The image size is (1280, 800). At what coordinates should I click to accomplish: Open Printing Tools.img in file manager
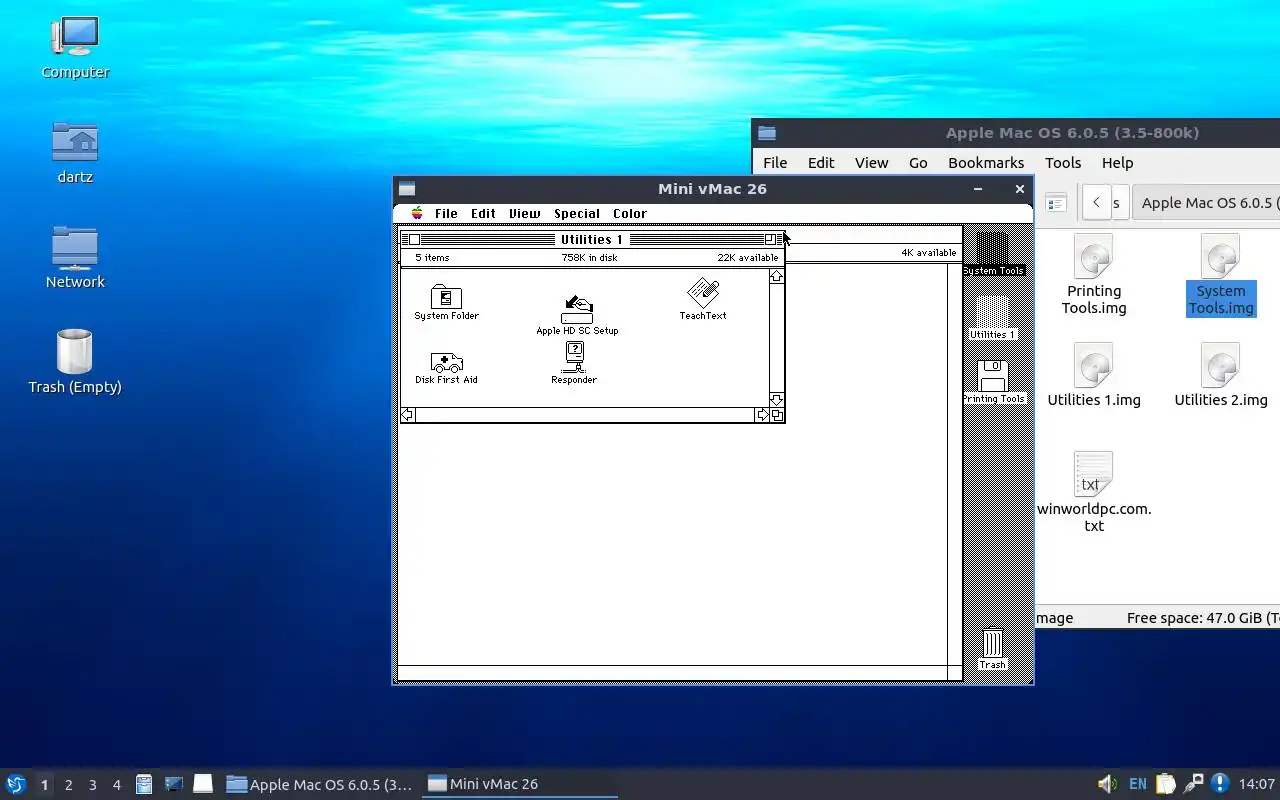point(1094,274)
